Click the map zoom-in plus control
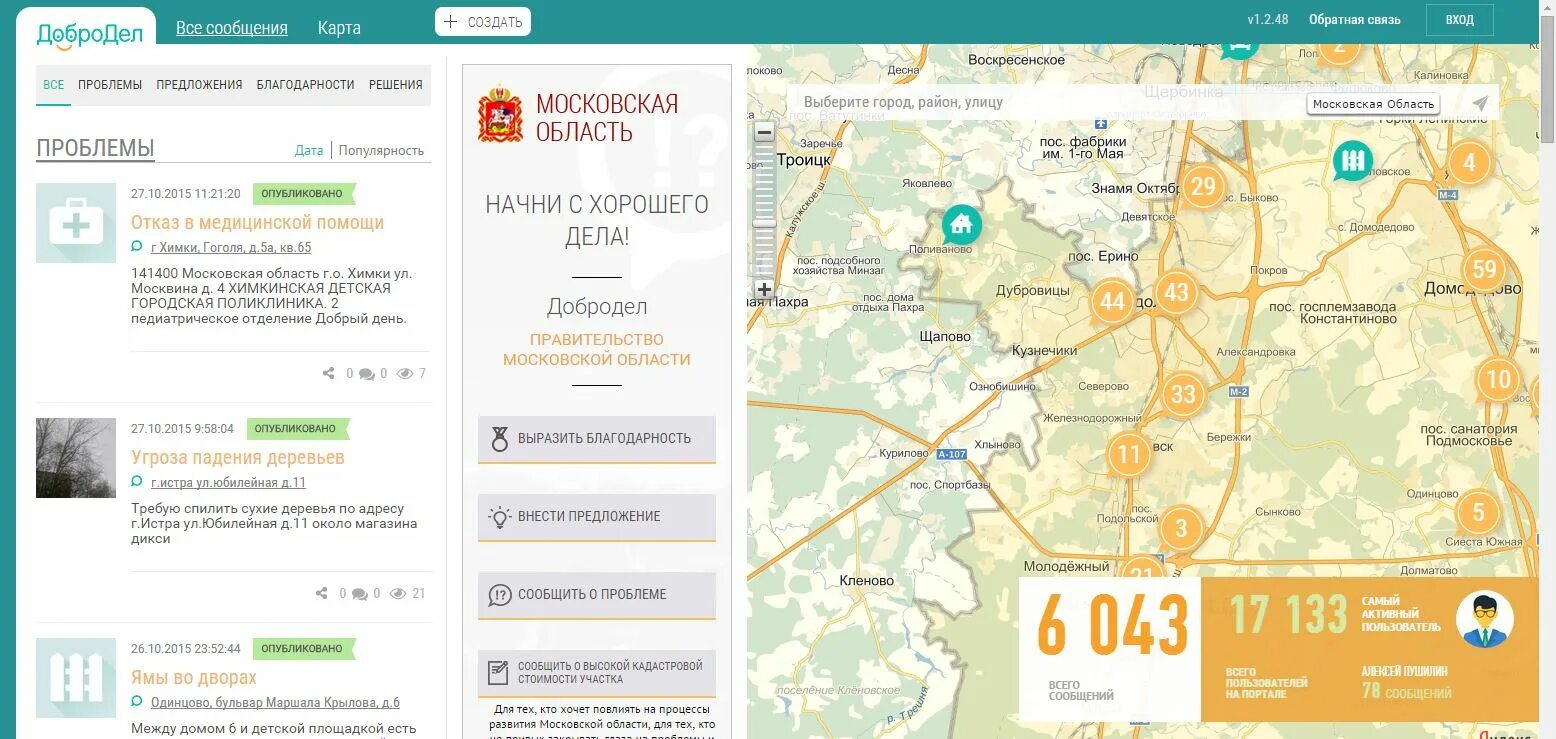Image resolution: width=1556 pixels, height=739 pixels. [763, 289]
